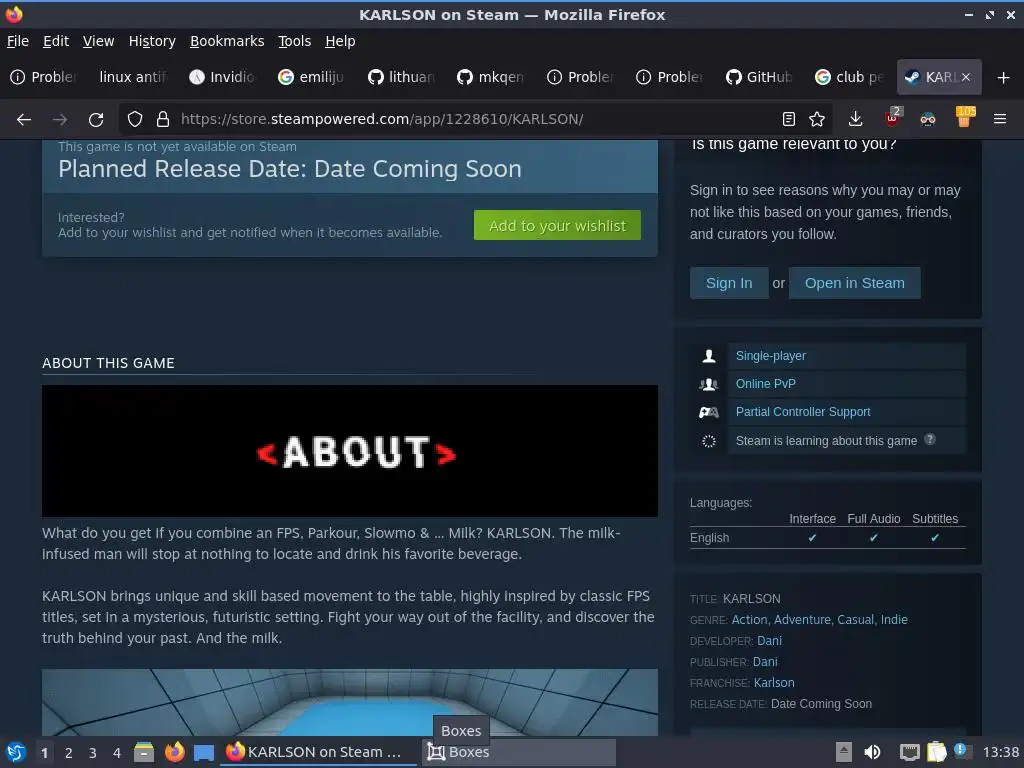The width and height of the screenshot is (1024, 768).
Task: Open the publisher Dani link
Action: point(765,662)
